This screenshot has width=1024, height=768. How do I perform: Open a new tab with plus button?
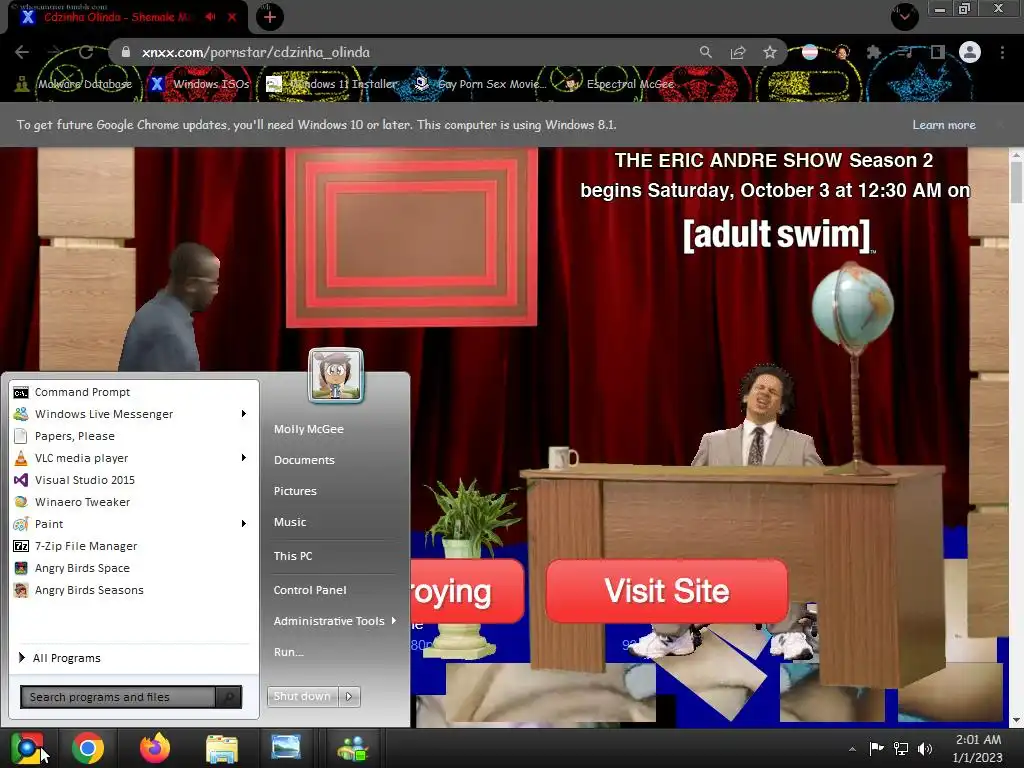coord(270,17)
